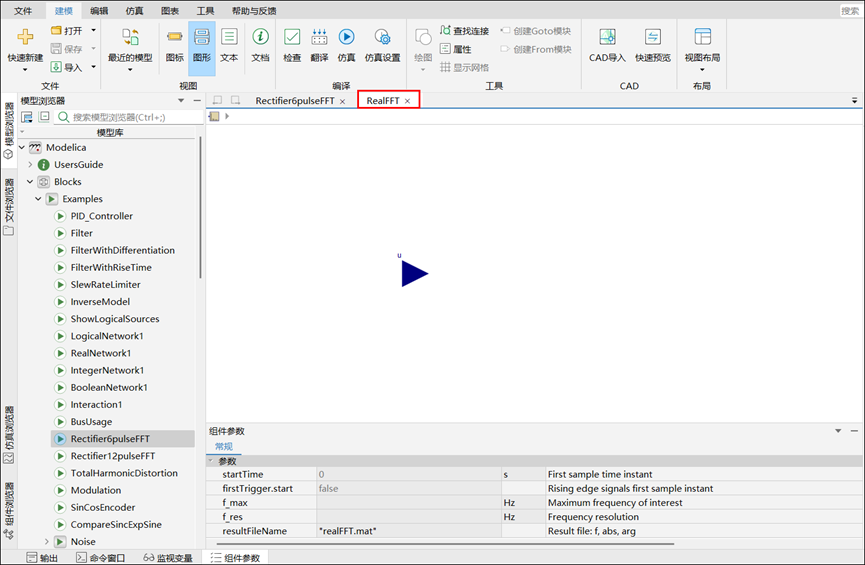The image size is (865, 565).
Task: Click 查找连接 find connection
Action: click(x=464, y=31)
